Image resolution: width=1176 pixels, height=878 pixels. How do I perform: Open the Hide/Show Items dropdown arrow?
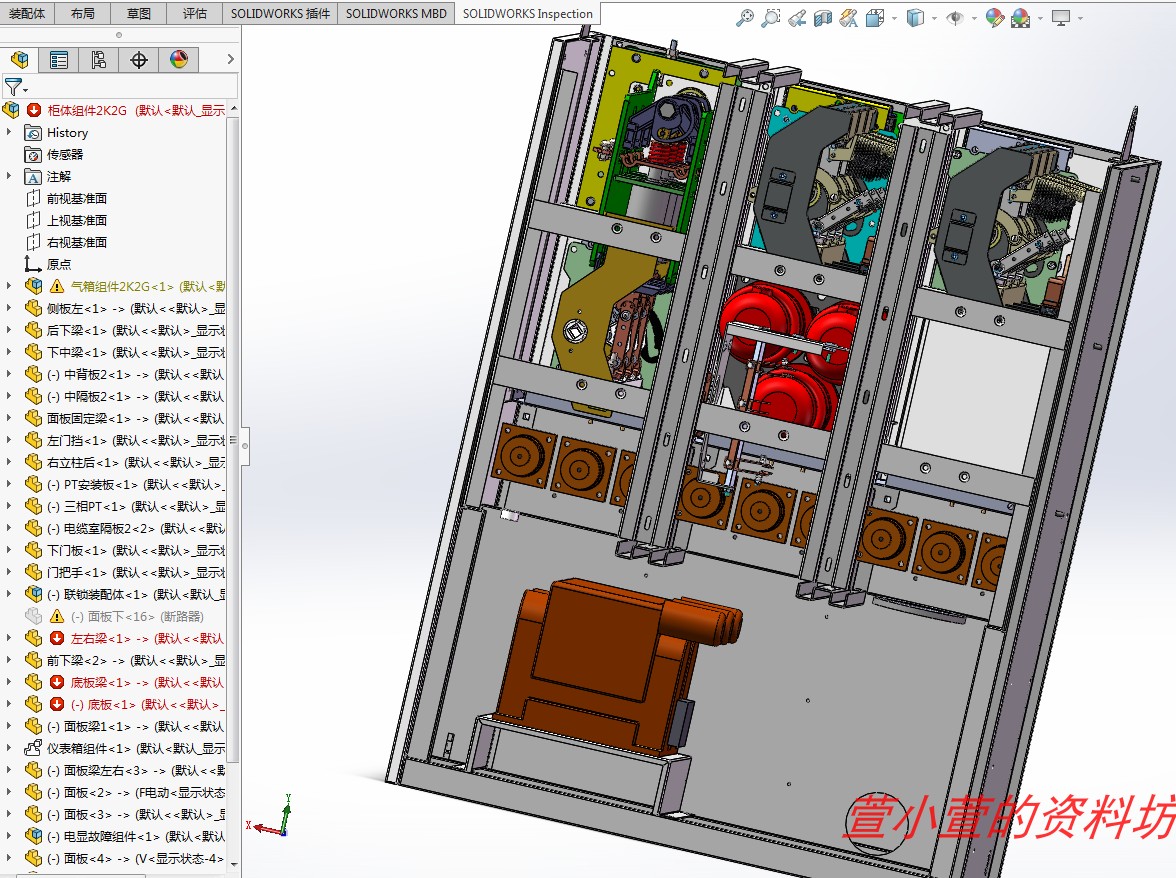point(974,19)
